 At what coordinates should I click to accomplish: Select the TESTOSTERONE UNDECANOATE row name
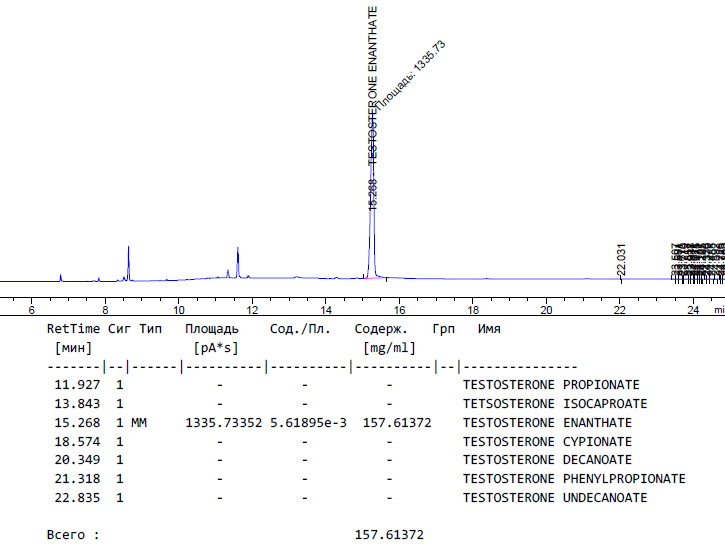click(555, 498)
